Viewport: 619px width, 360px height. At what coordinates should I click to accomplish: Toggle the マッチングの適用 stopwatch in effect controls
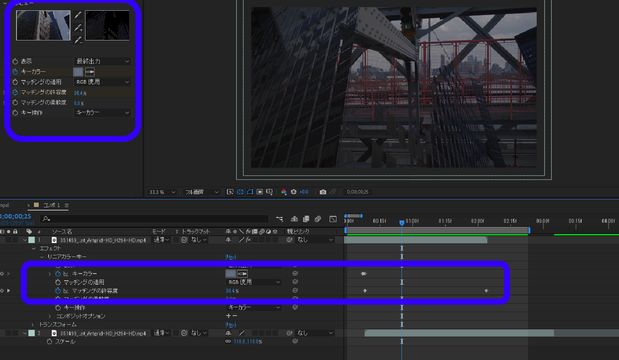(x=15, y=82)
